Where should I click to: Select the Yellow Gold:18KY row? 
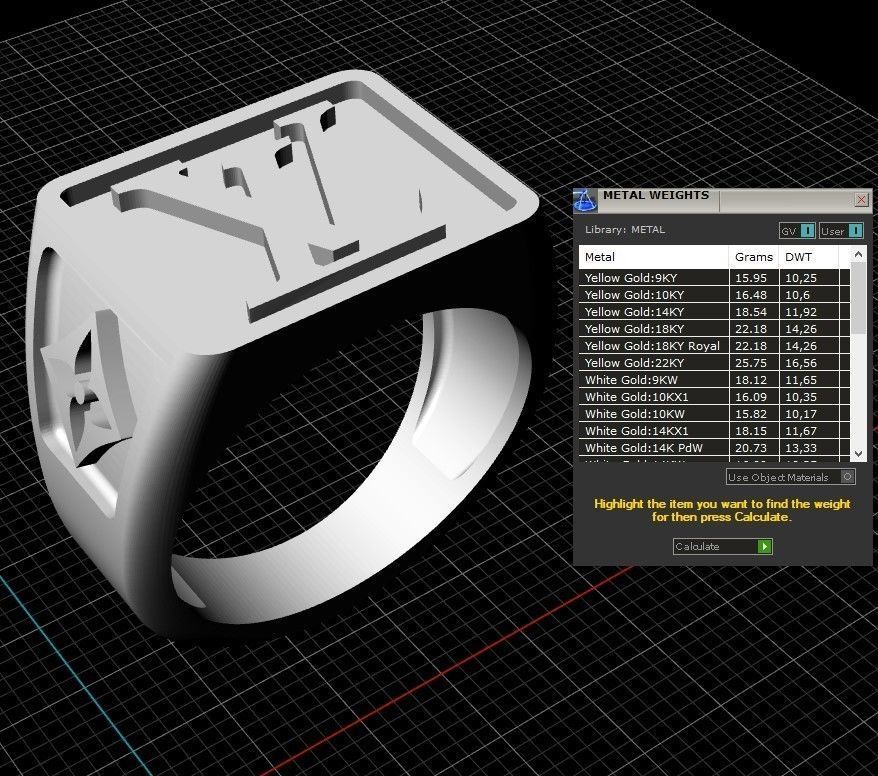pos(714,329)
